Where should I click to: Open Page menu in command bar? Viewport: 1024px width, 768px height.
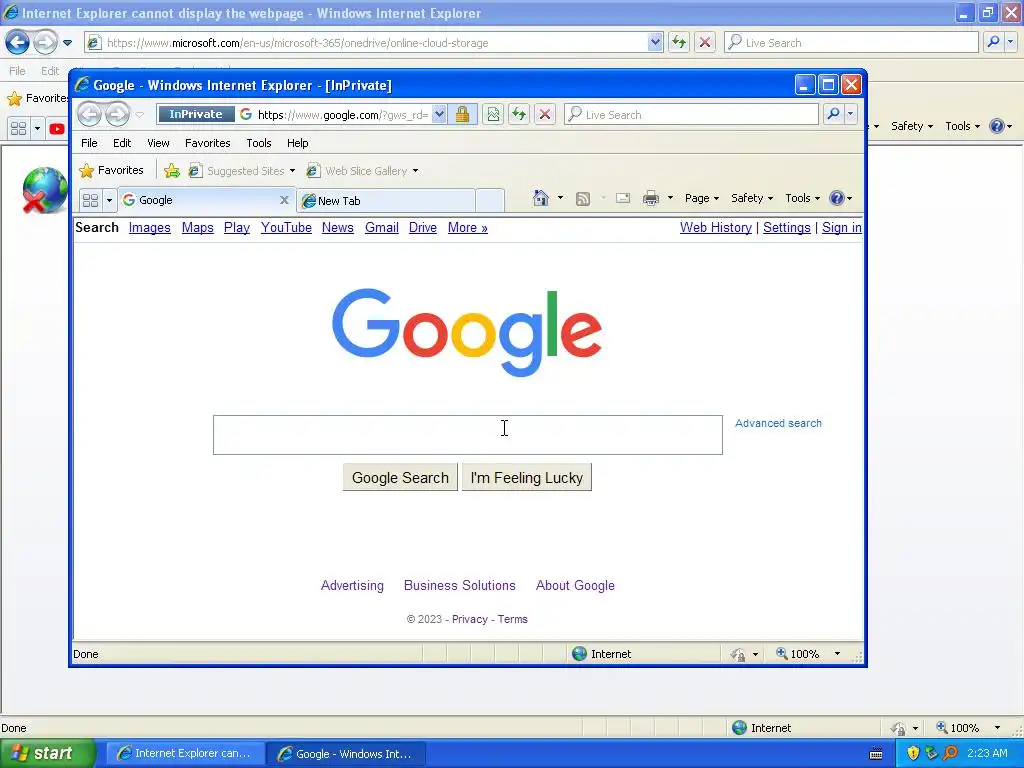701,198
